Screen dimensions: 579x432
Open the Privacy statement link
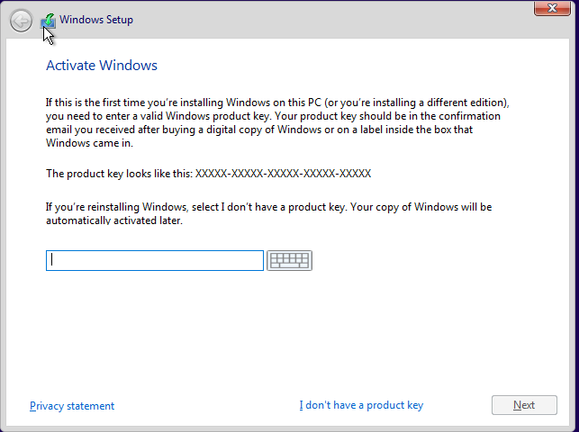[72, 406]
